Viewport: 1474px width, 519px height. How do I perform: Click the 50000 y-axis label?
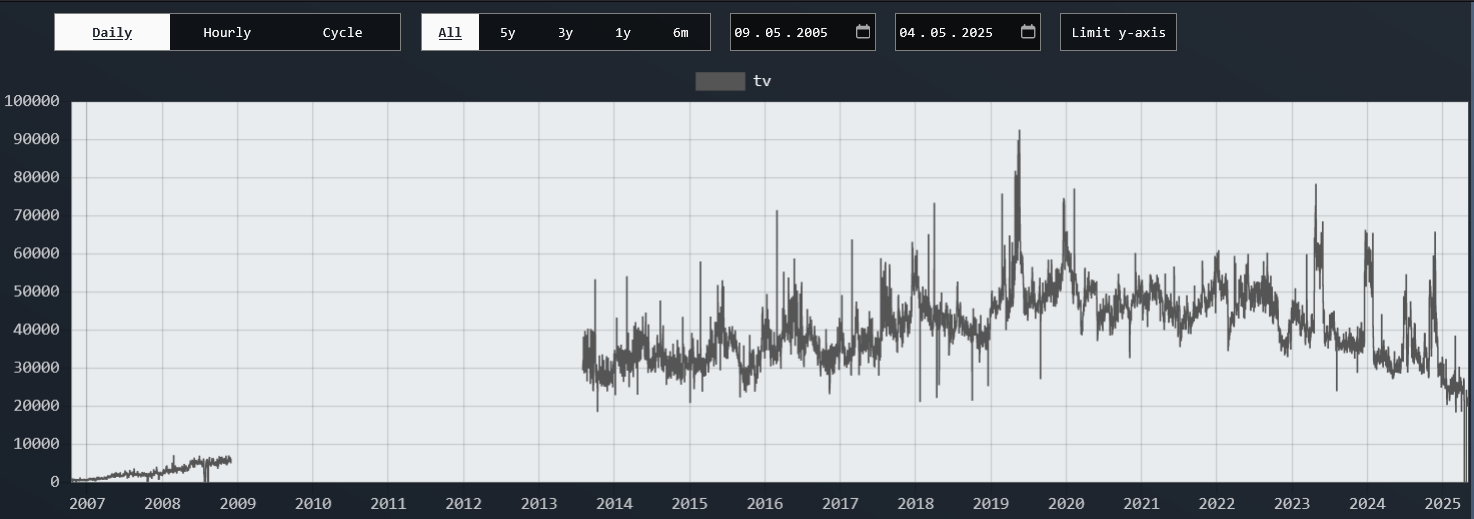36,291
